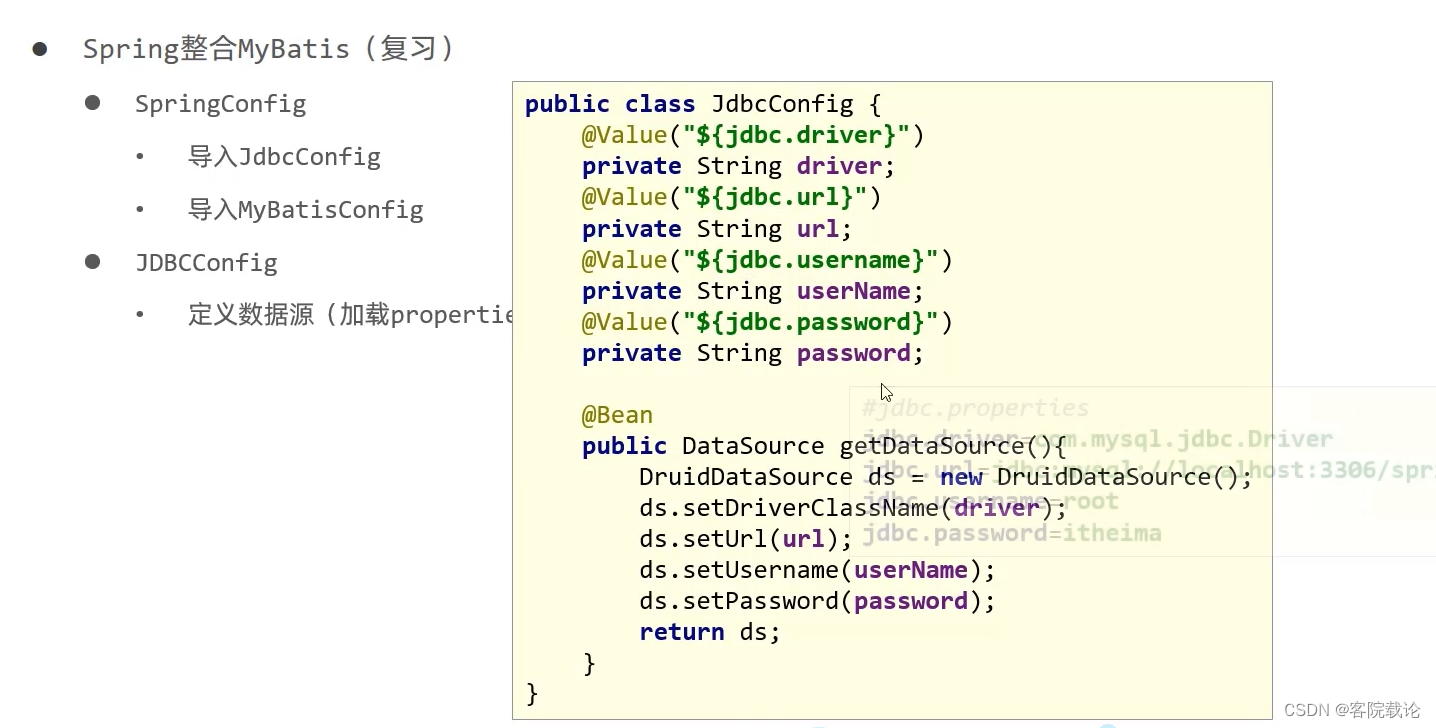Viewport: 1436px width, 728px height.
Task: Click the 'ds.setUsername(userName);' line
Action: 818,570
